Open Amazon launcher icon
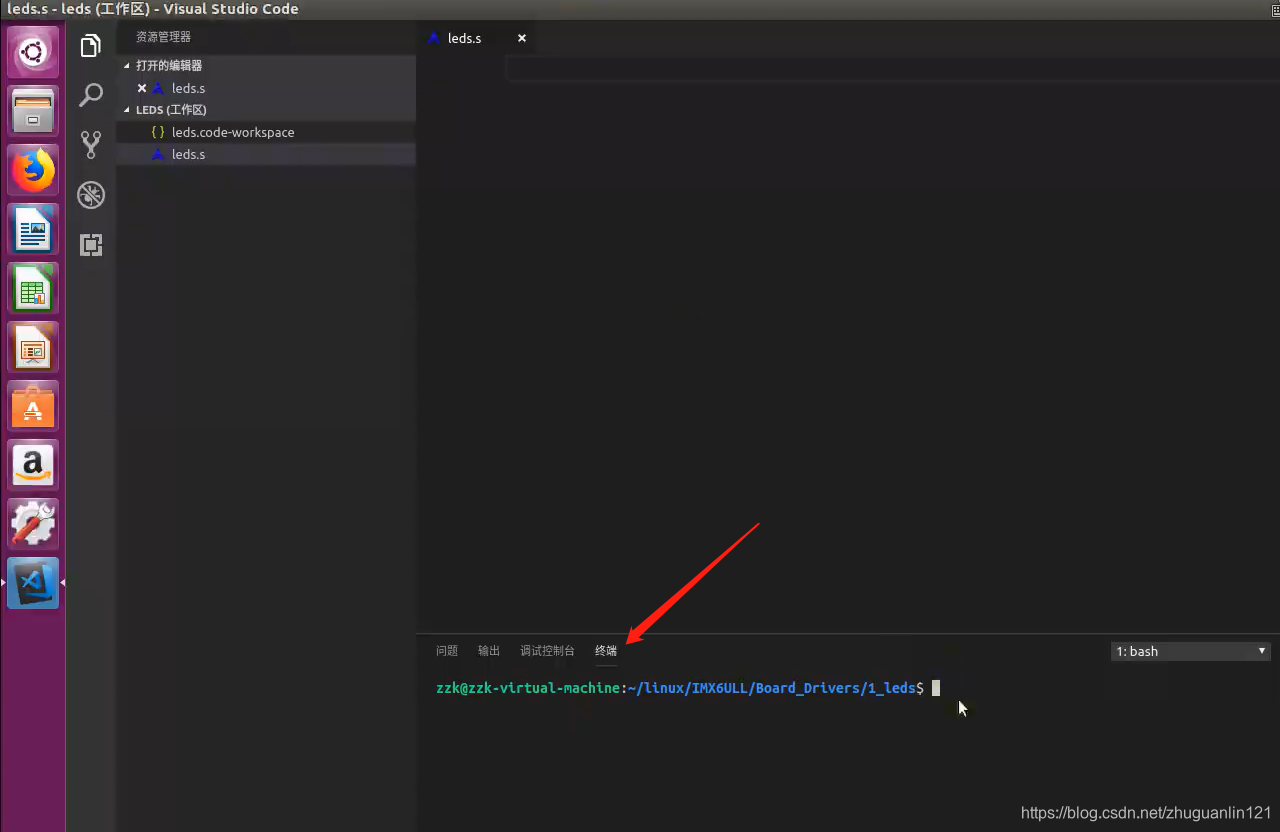 pyautogui.click(x=33, y=465)
